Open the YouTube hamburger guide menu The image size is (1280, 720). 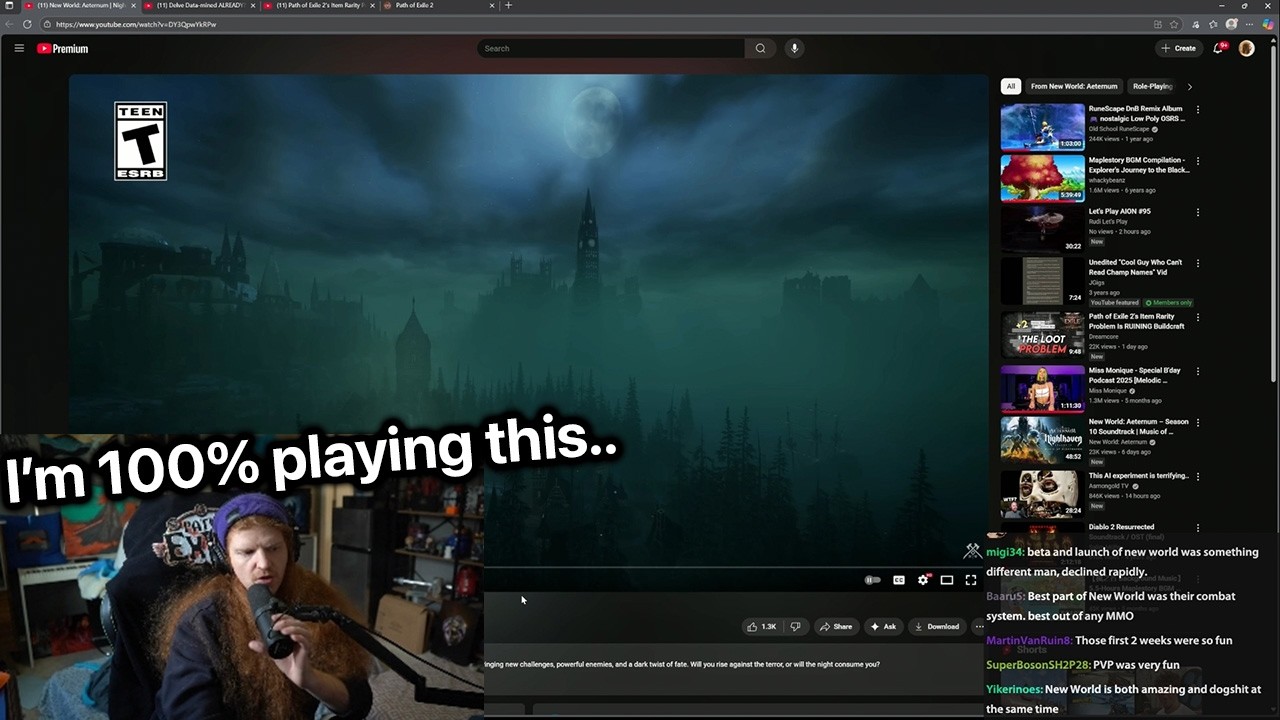19,48
